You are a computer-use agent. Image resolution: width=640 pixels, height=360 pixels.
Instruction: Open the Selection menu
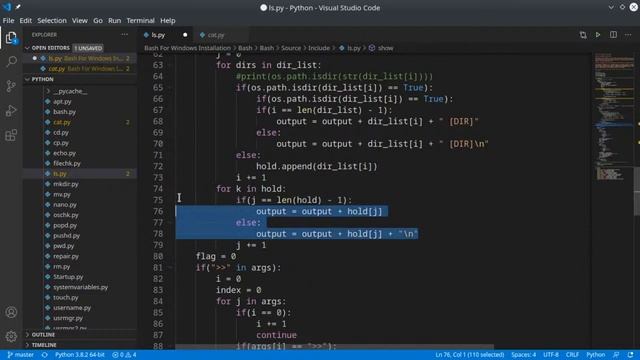52,20
